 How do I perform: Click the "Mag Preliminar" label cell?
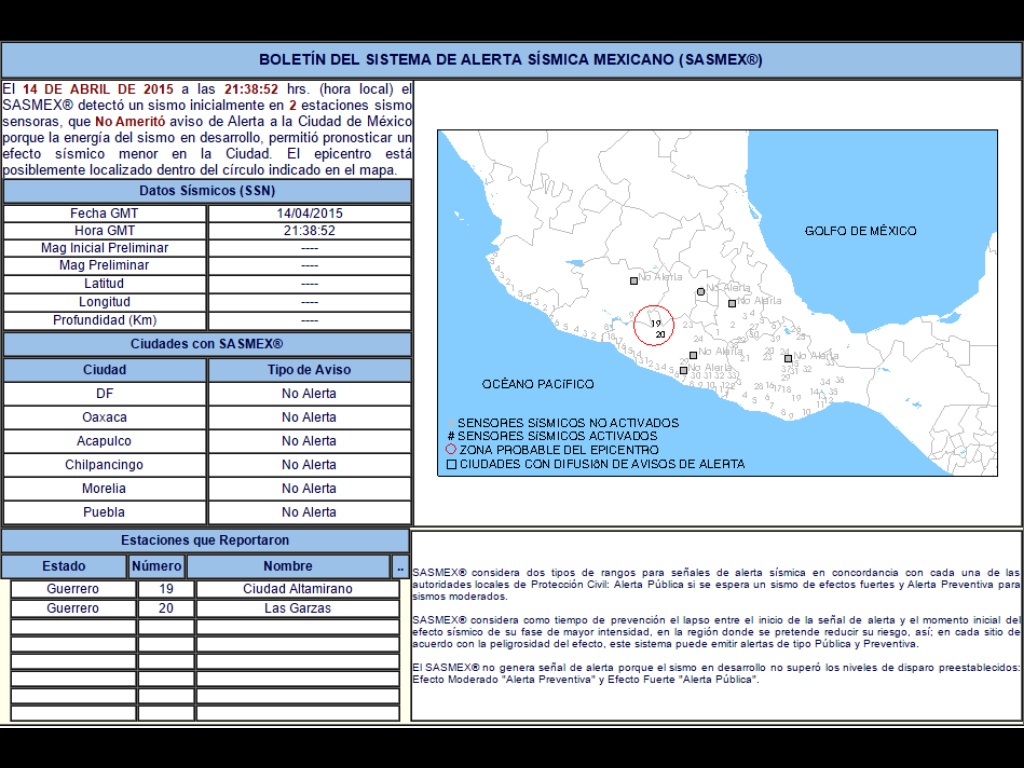click(104, 265)
